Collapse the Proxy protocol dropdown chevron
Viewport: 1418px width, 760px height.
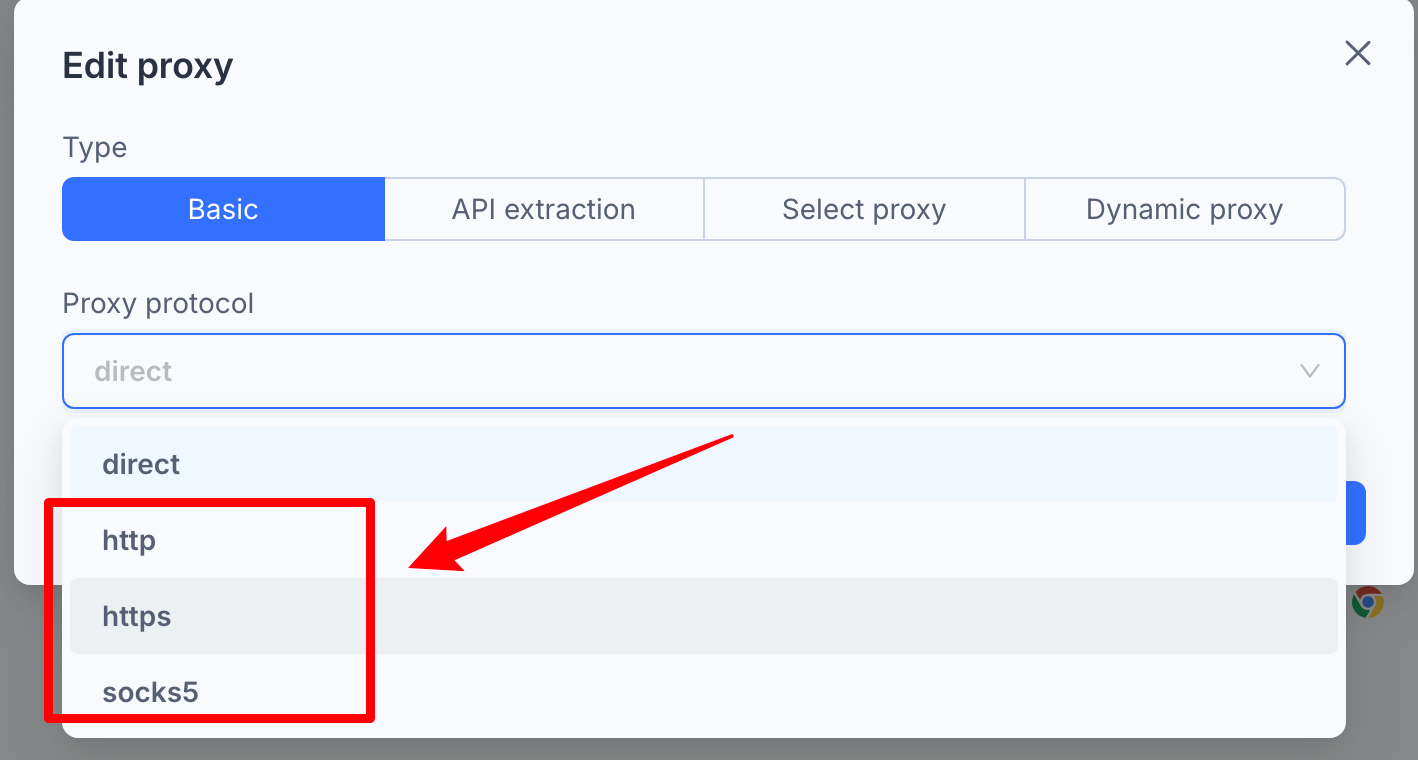1309,371
